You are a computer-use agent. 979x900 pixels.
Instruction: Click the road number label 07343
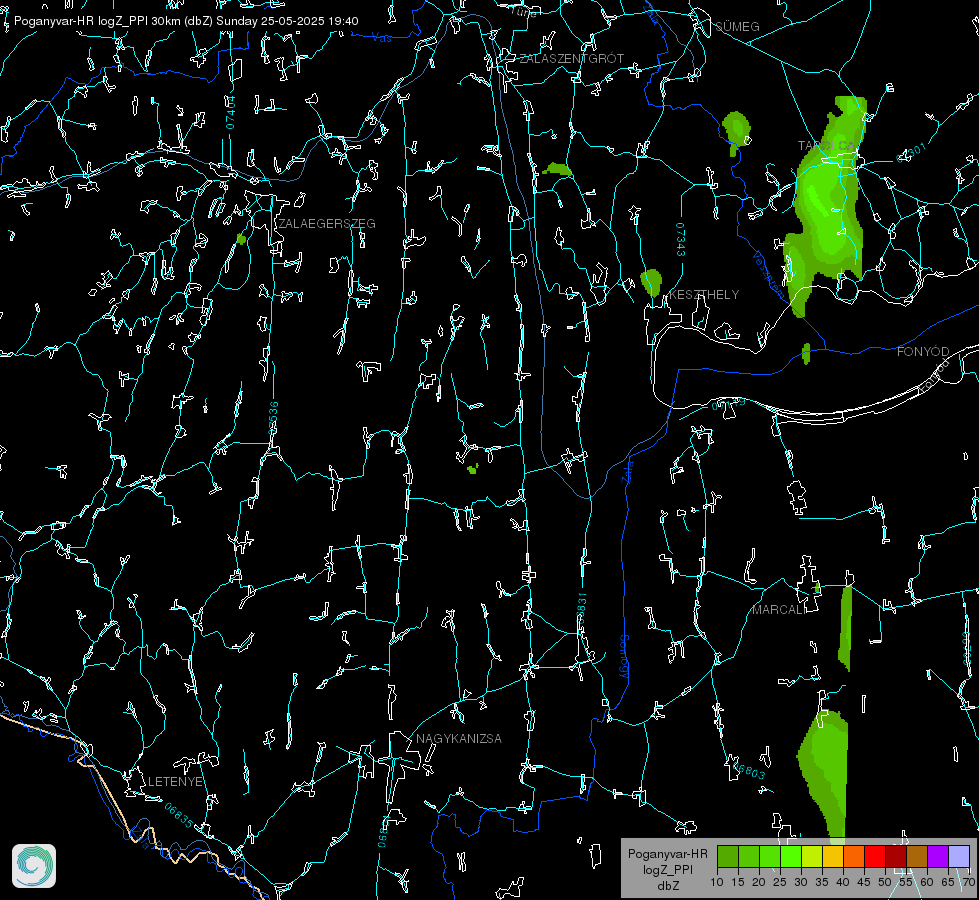680,240
